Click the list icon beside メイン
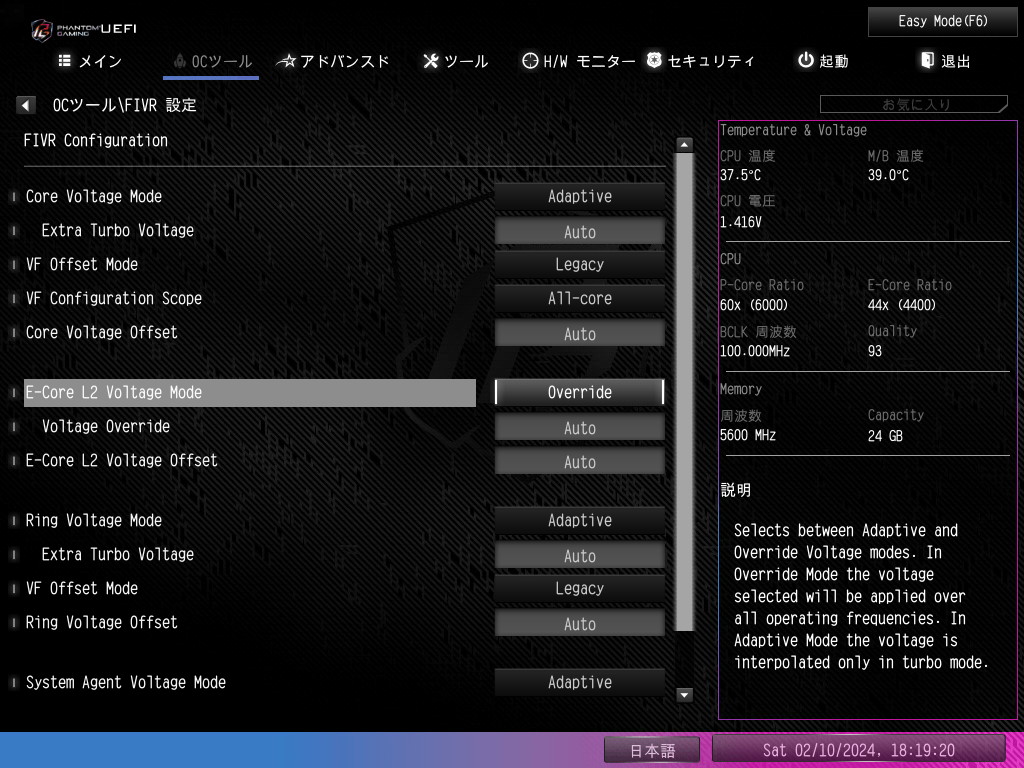Screen dimensions: 1024x768 [x=65, y=61]
